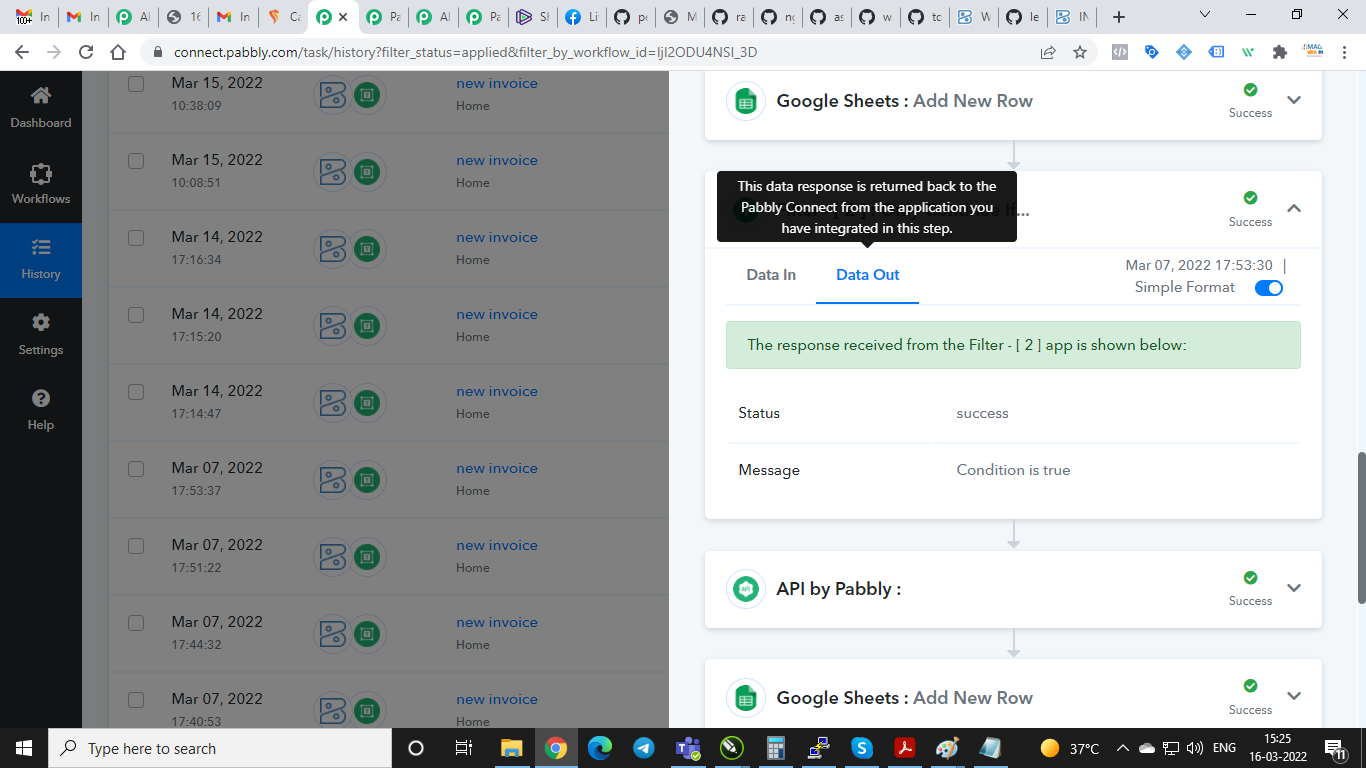Open Microsoft Edge from the taskbar
This screenshot has width=1366, height=768.
600,748
